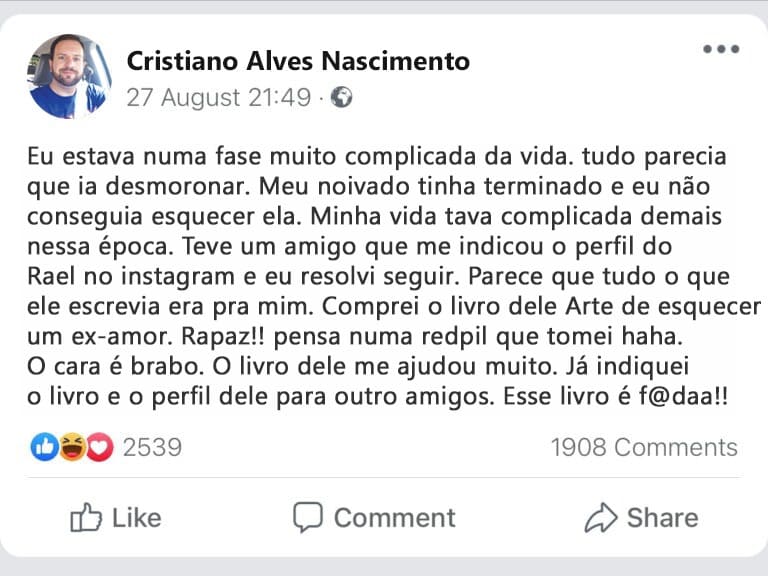
Task: Toggle the Like button label
Action: 137,517
